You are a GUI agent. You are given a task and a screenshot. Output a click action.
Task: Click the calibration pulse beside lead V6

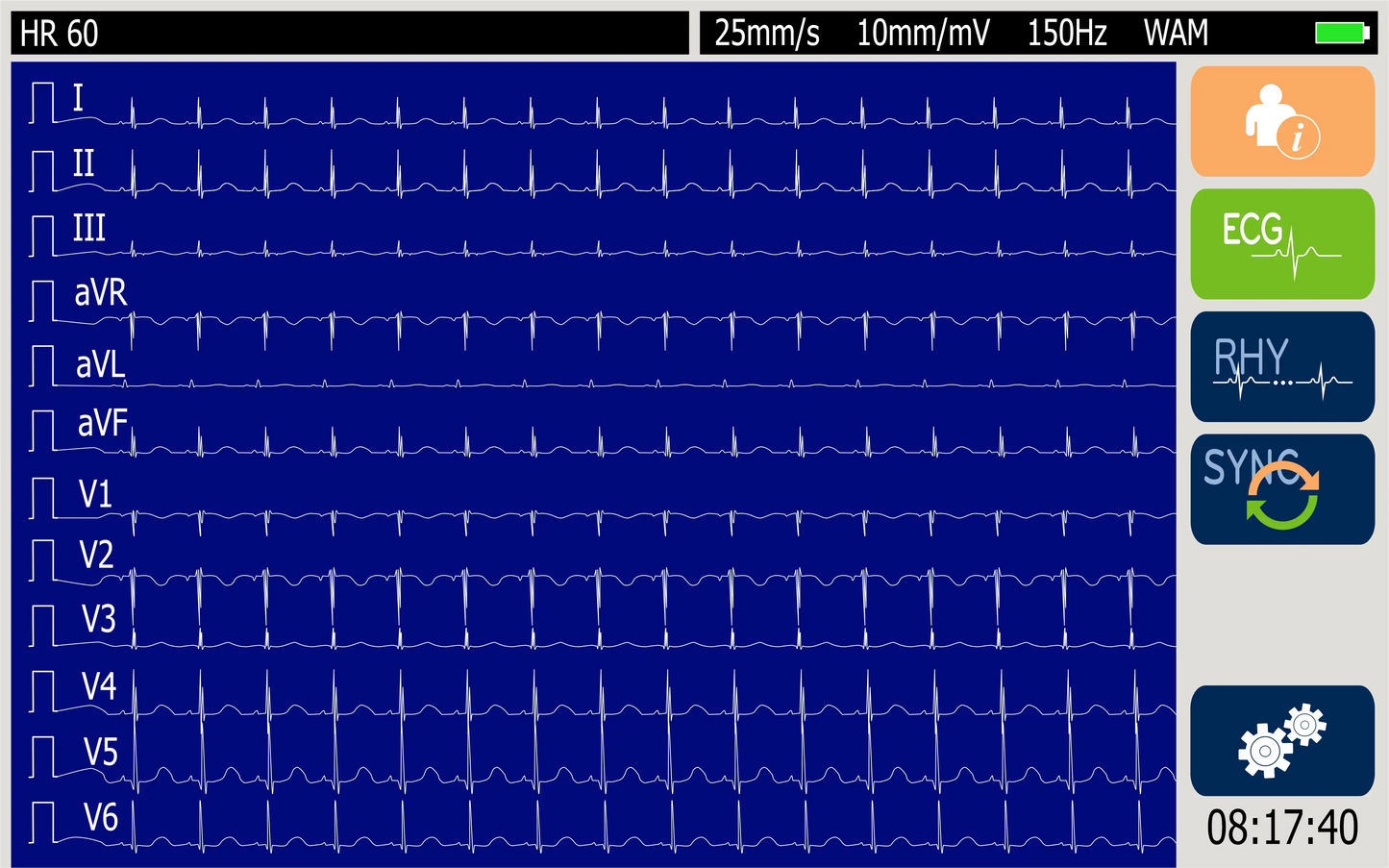coord(42,823)
